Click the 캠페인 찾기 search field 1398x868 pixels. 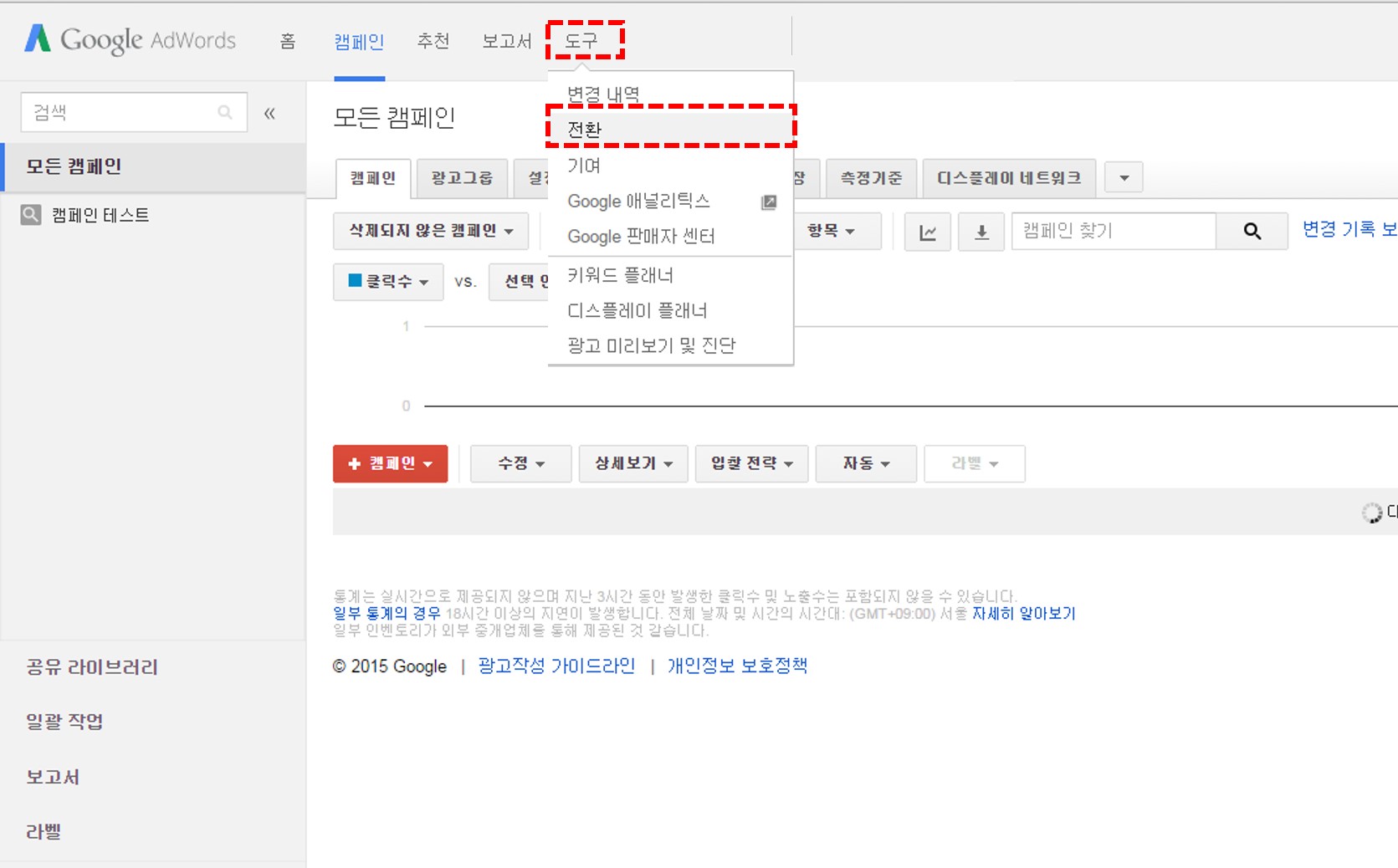(1114, 232)
